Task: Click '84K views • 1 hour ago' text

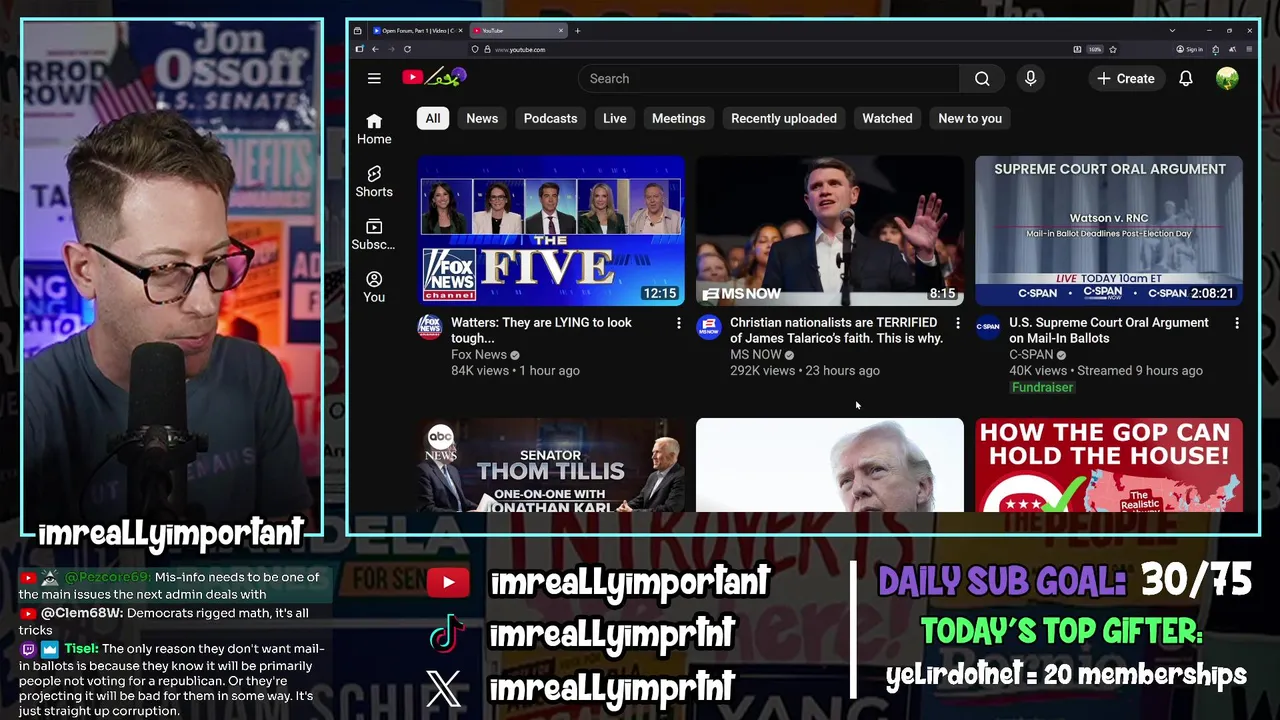Action: point(515,371)
